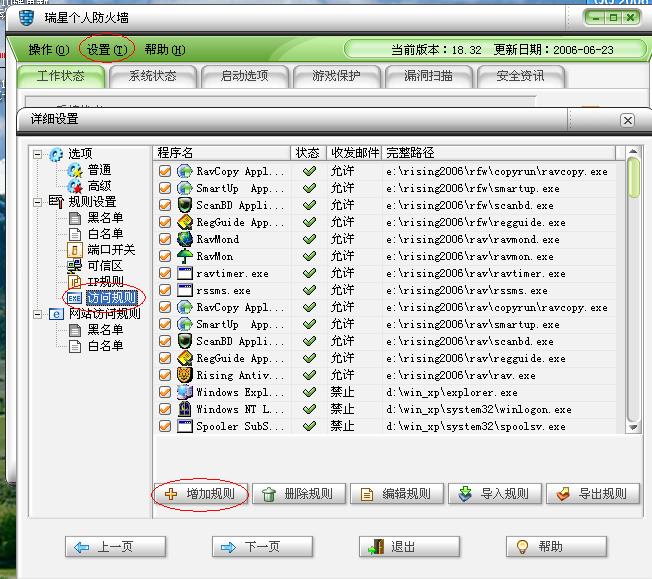Image resolution: width=652 pixels, height=579 pixels.
Task: Click the green status checkmark of RavMond
Action: pyautogui.click(x=309, y=239)
